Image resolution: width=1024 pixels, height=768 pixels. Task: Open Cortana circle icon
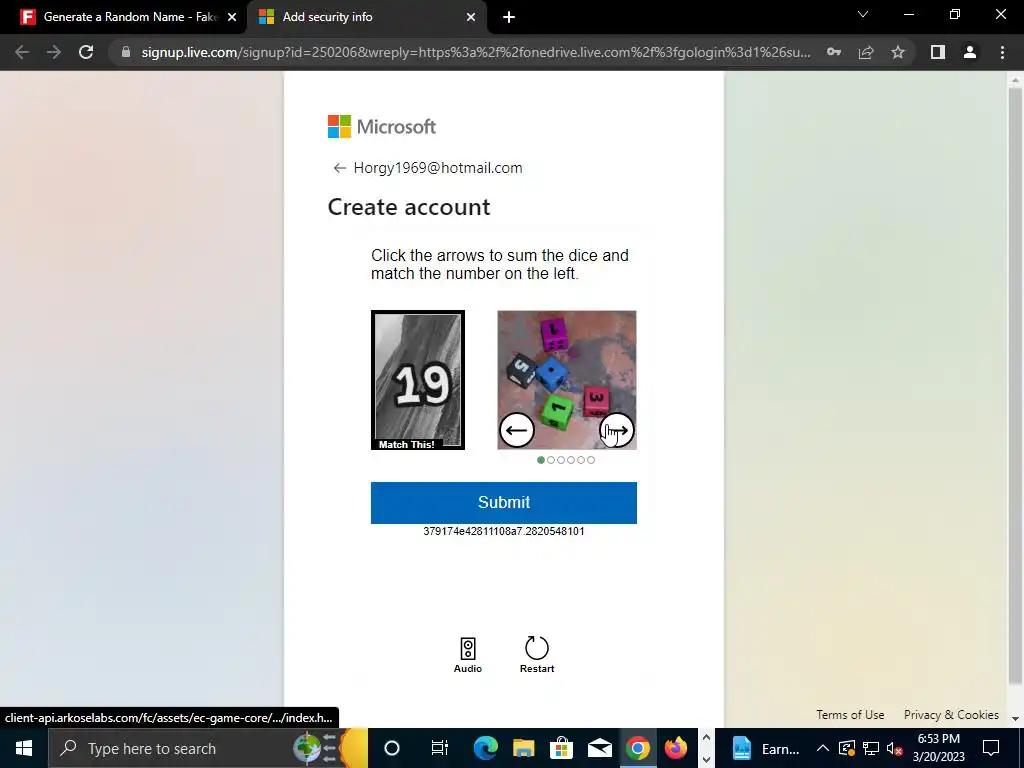(x=391, y=748)
